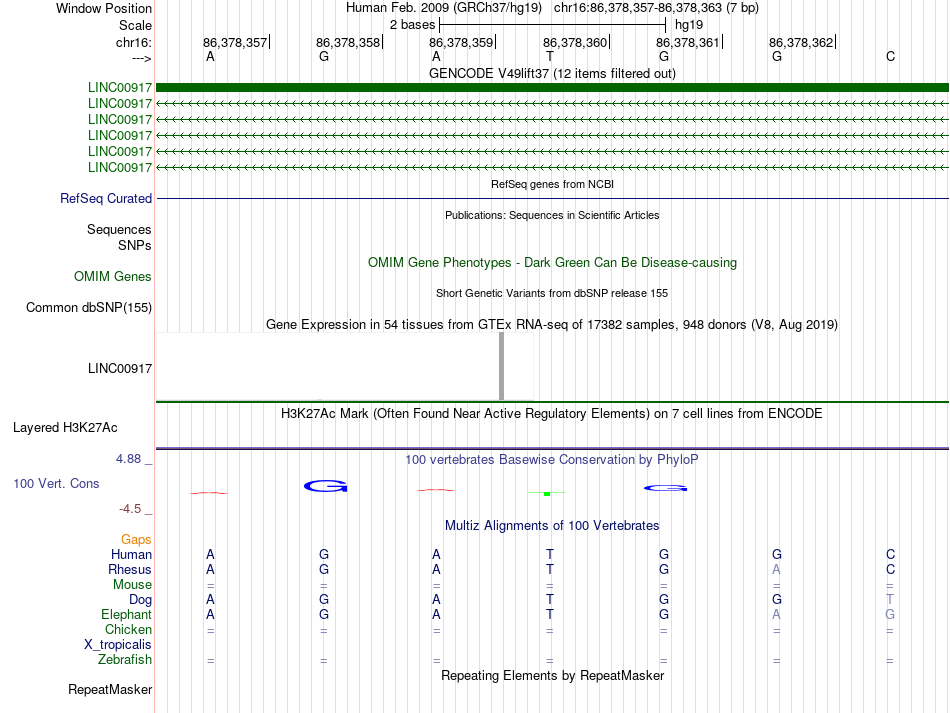
Task: Open the 100 Vert. Cons track label
Action: pyautogui.click(x=56, y=483)
